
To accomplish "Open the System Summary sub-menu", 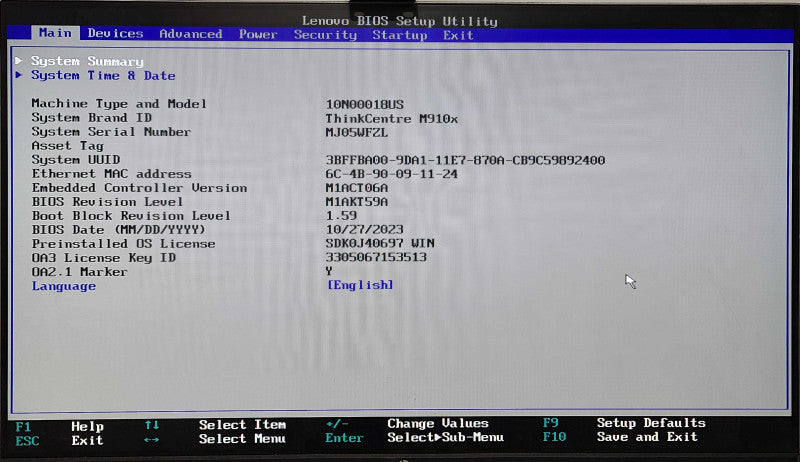I will coord(87,61).
